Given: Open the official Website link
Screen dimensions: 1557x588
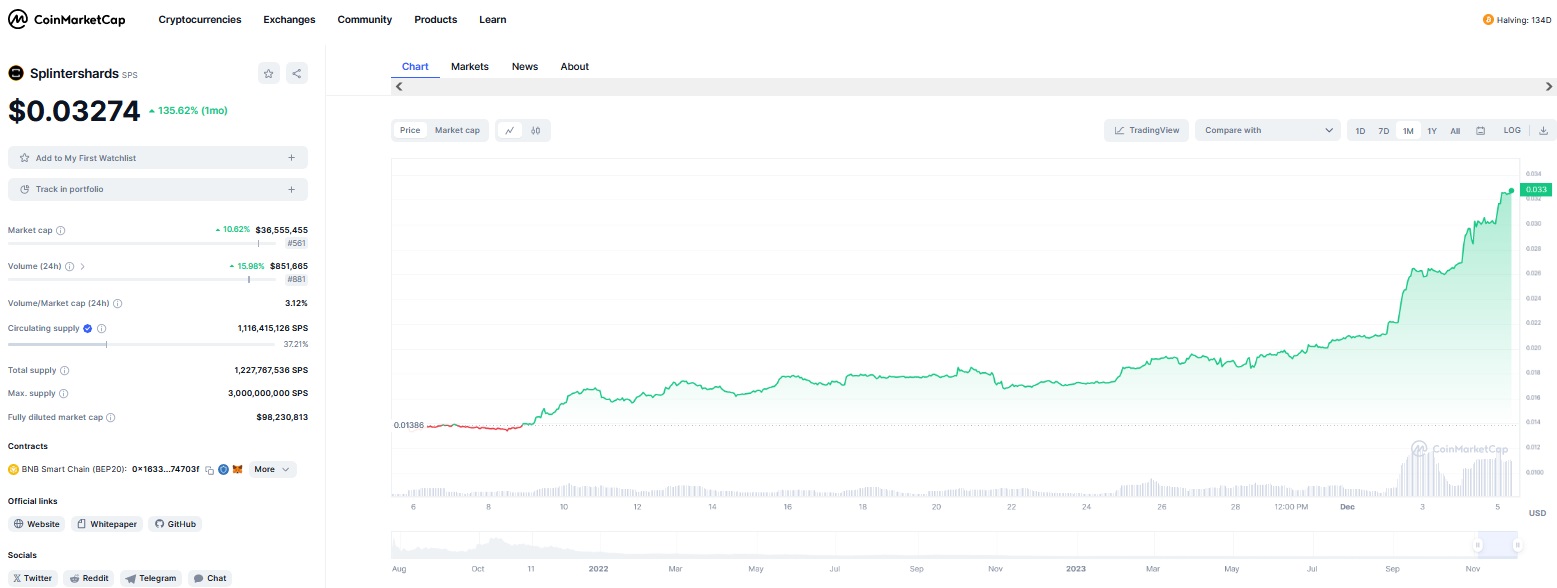Looking at the screenshot, I should pos(37,524).
